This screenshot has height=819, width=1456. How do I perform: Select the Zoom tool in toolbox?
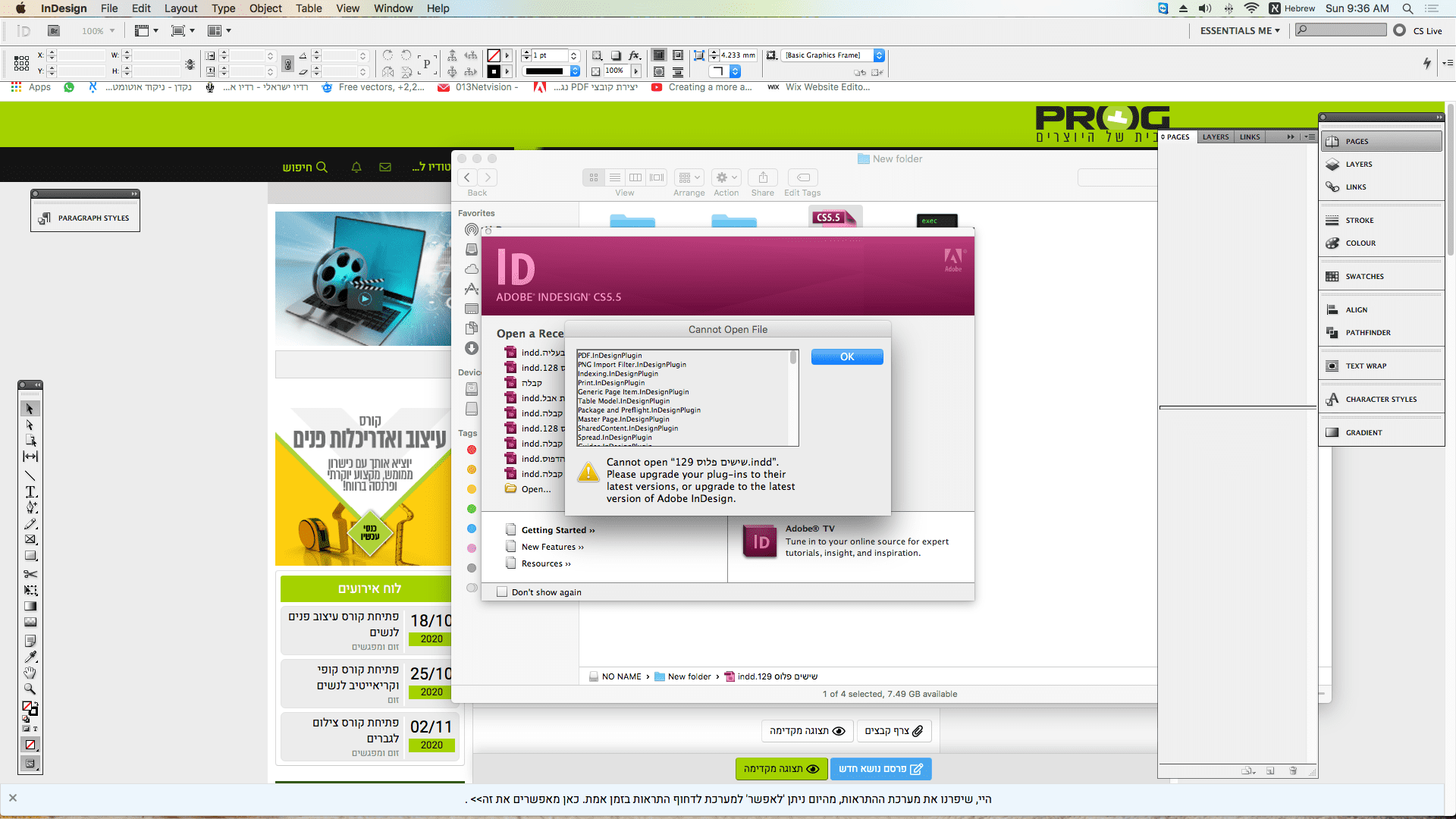coord(30,689)
